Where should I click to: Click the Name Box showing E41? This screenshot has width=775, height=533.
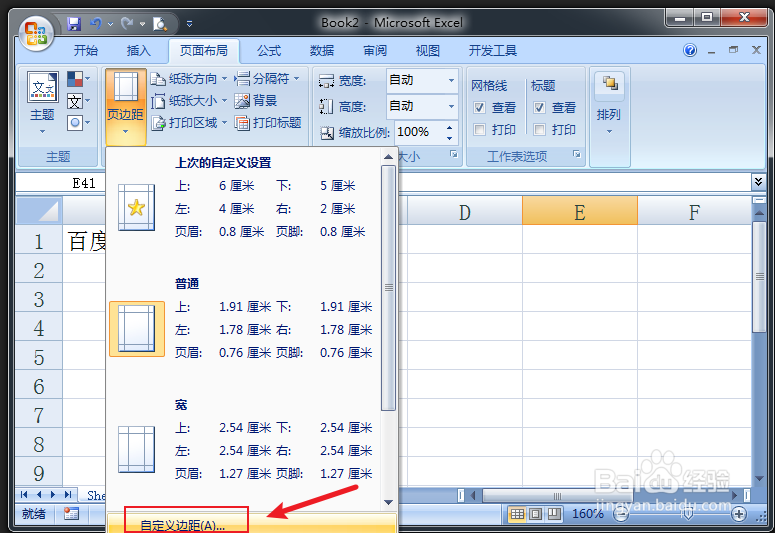pos(62,183)
